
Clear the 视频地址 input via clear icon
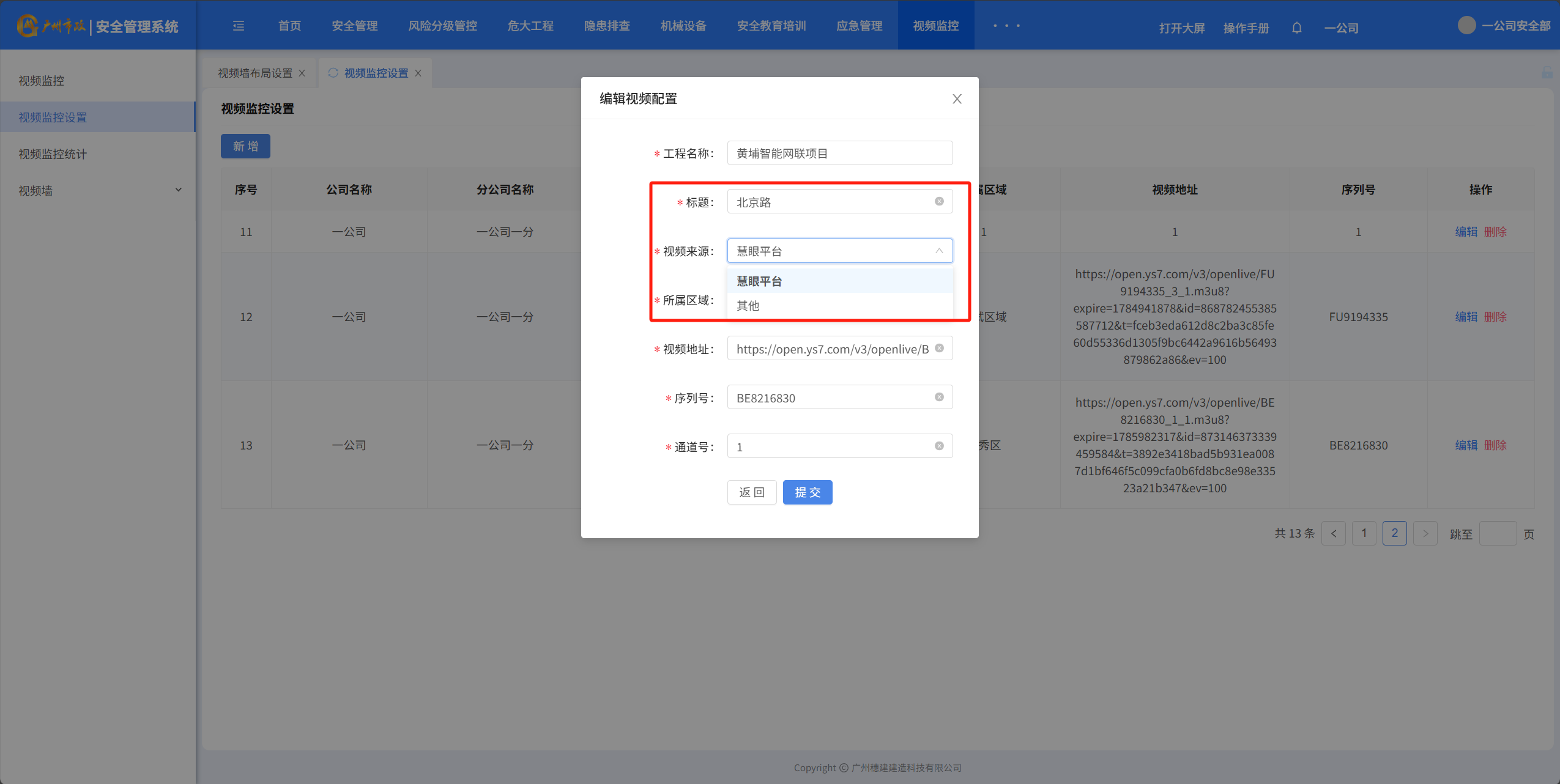(x=939, y=349)
